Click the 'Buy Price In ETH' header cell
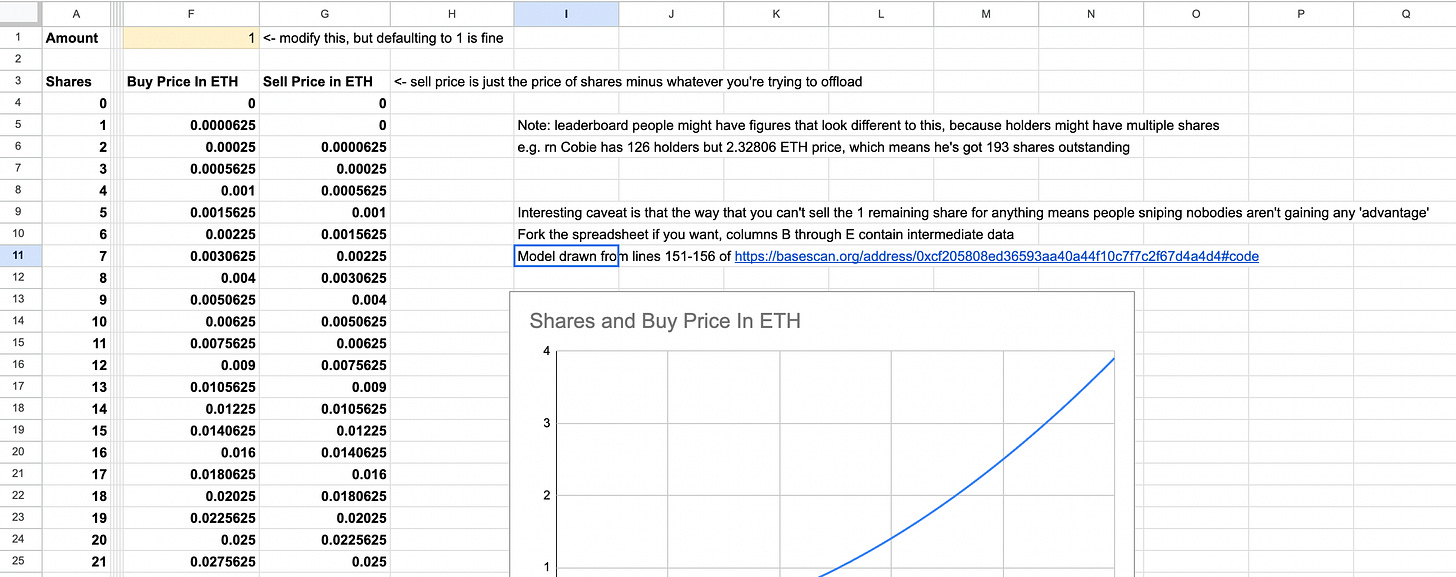 coord(191,82)
